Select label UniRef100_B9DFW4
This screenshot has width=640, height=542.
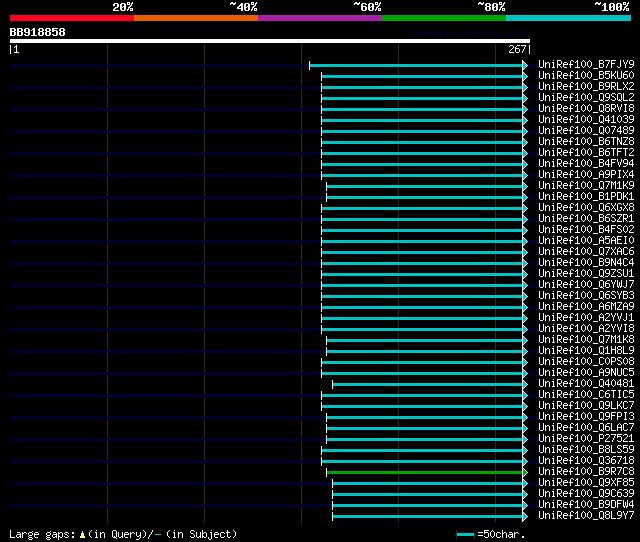coord(586,505)
